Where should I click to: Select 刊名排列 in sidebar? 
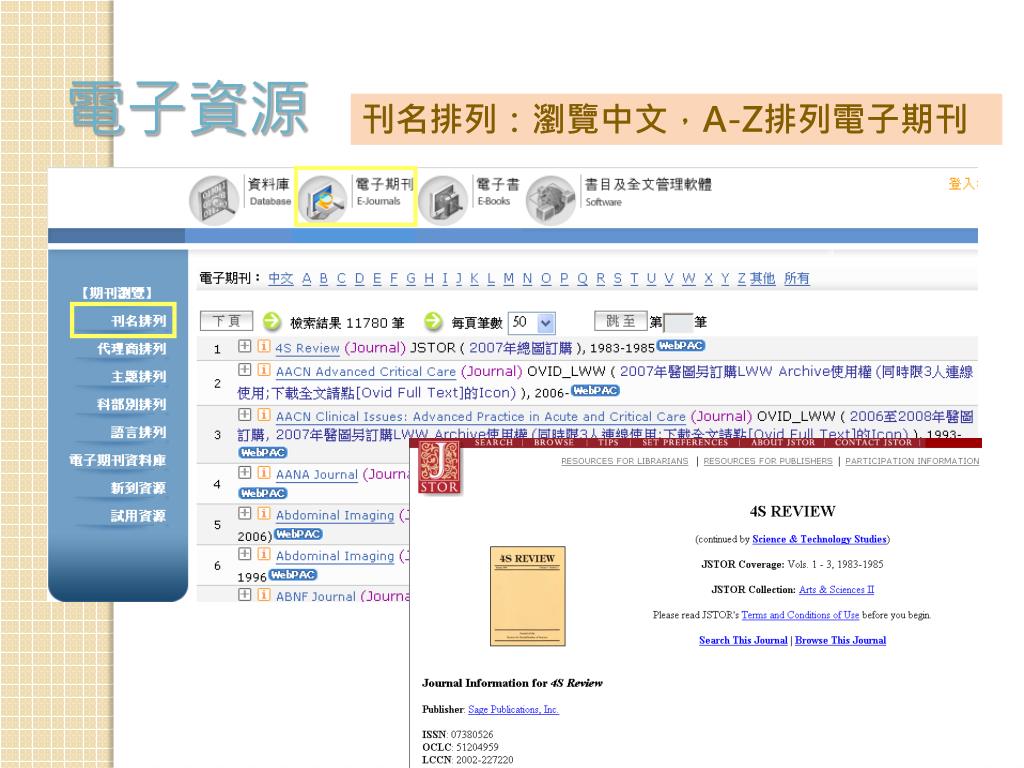coord(138,321)
